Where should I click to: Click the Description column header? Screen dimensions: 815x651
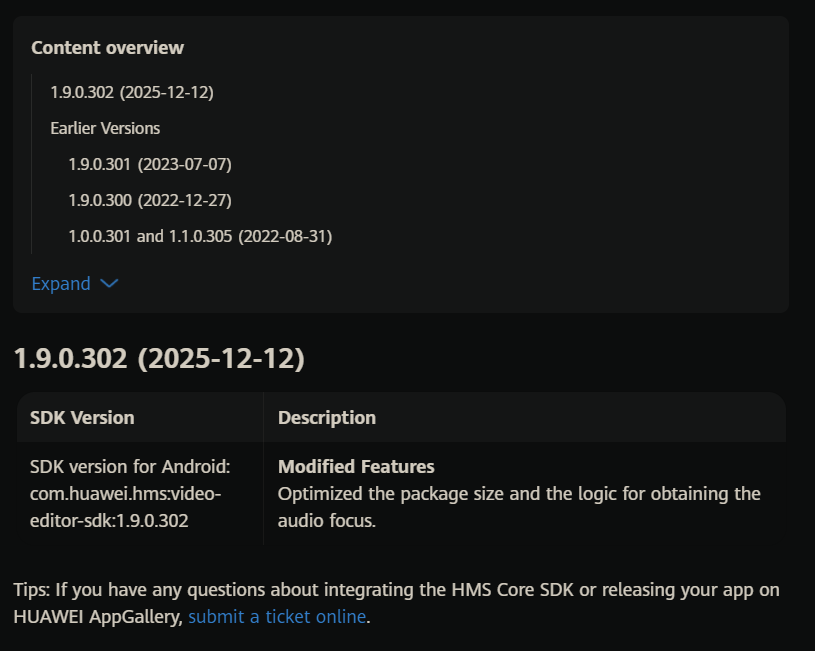click(327, 418)
